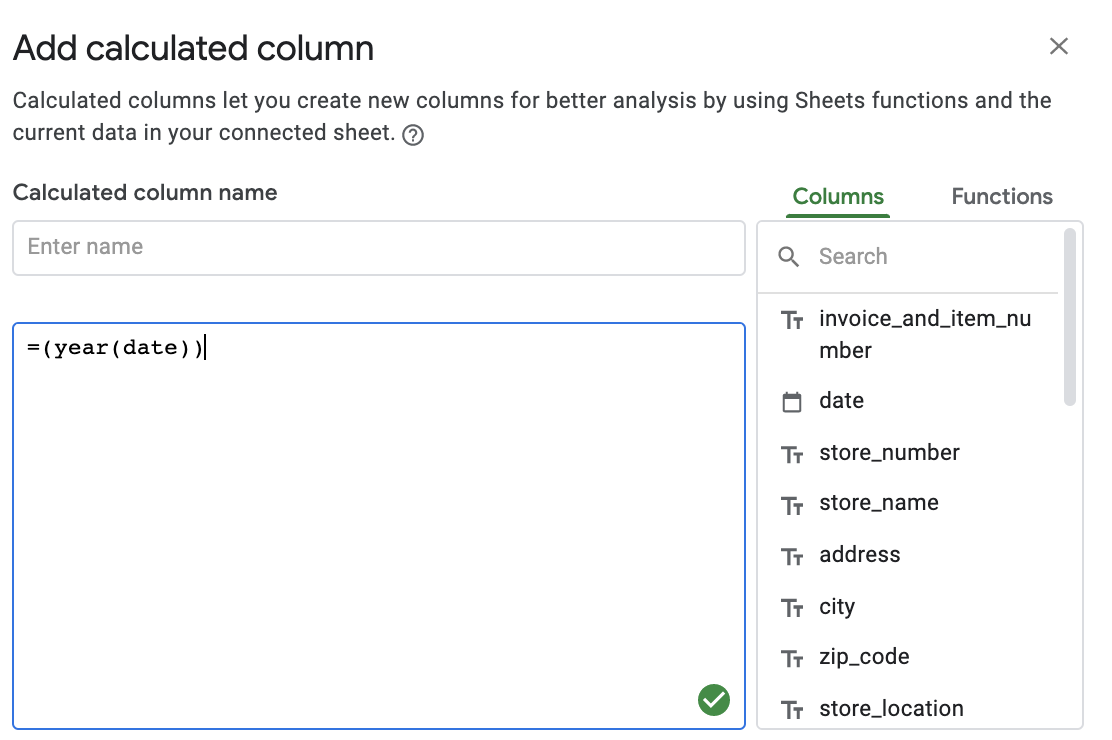Click the green formula valid checkmark
The height and width of the screenshot is (740, 1112).
714,700
